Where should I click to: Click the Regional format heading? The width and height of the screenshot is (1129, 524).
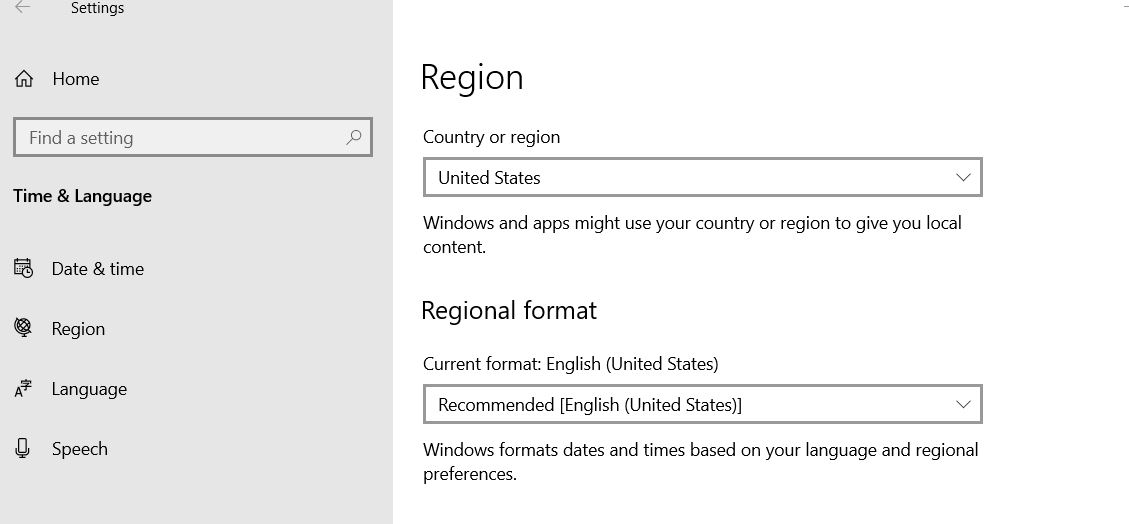point(509,310)
